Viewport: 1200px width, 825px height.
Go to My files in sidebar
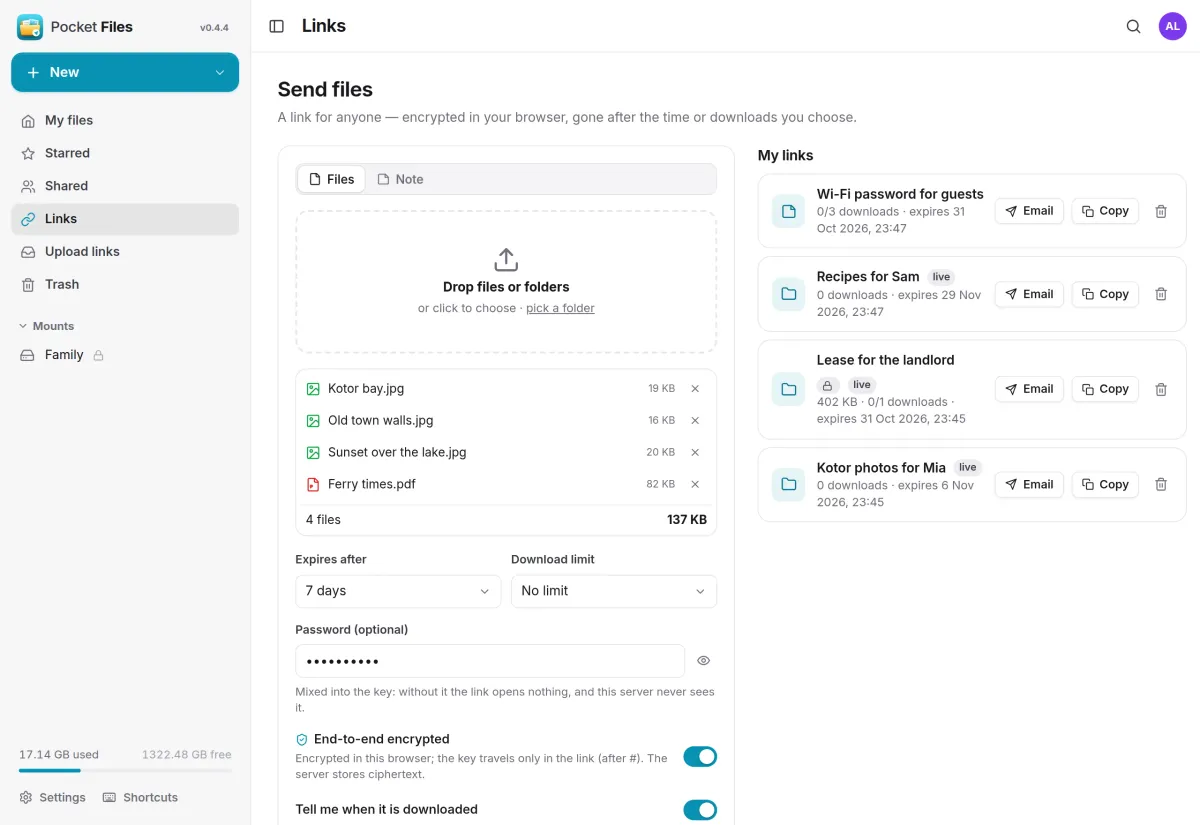125,120
